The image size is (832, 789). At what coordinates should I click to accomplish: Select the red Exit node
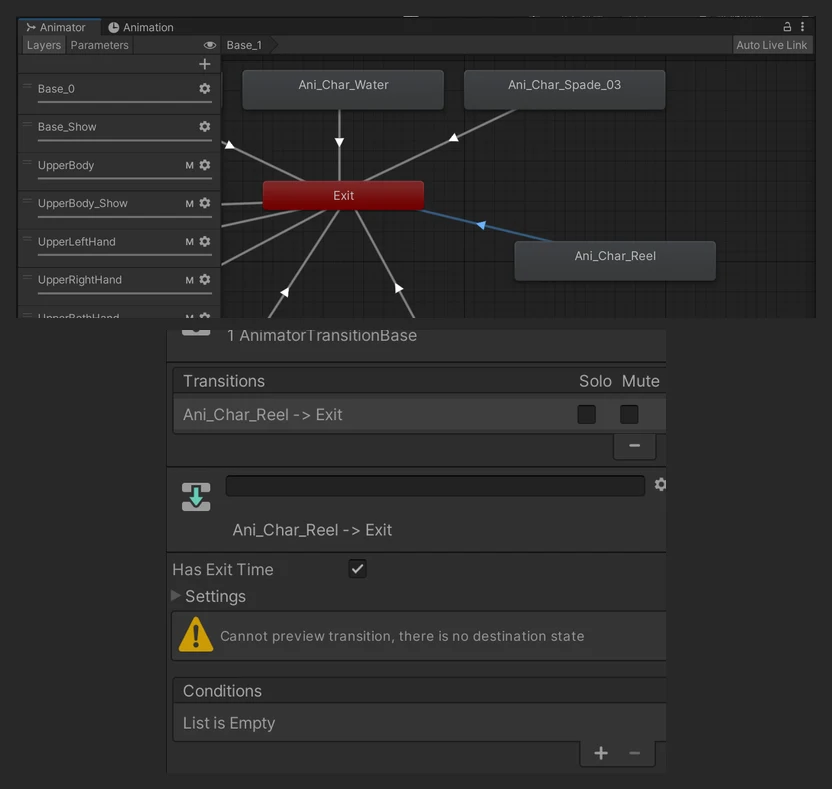coord(343,195)
